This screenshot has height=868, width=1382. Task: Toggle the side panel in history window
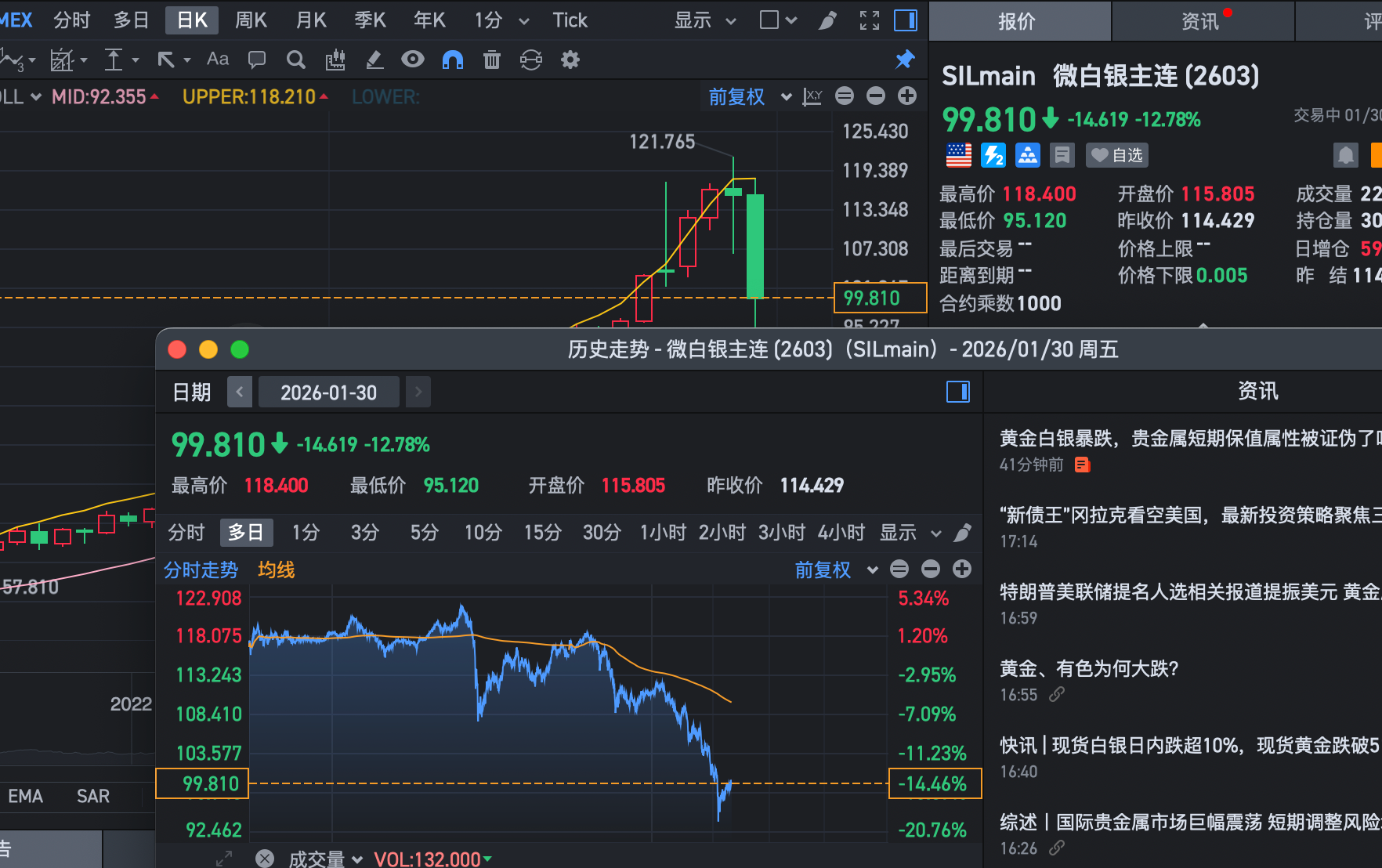pos(957,392)
